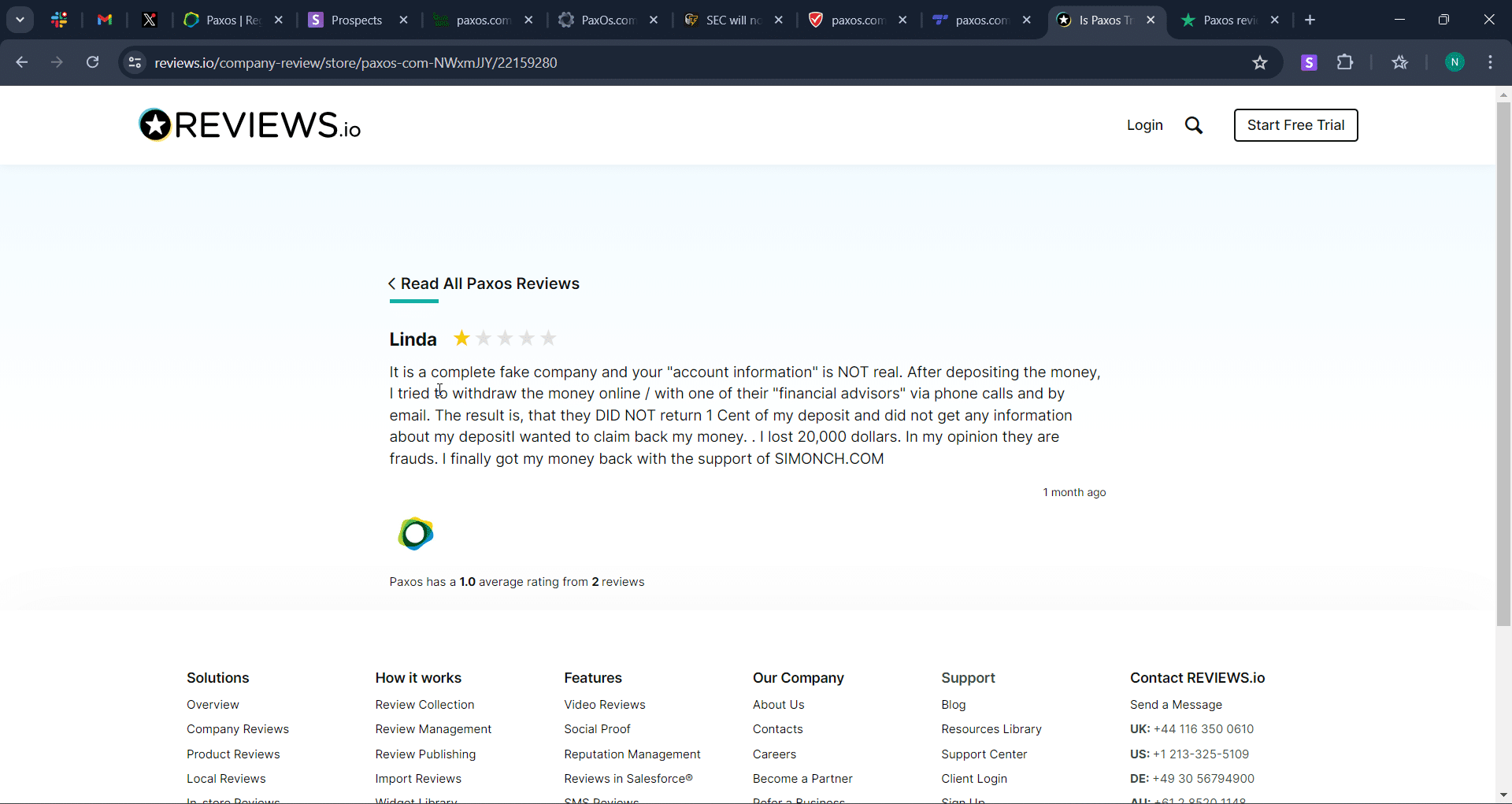Viewport: 1512px width, 804px height.
Task: Open Review Management link
Action: click(433, 729)
